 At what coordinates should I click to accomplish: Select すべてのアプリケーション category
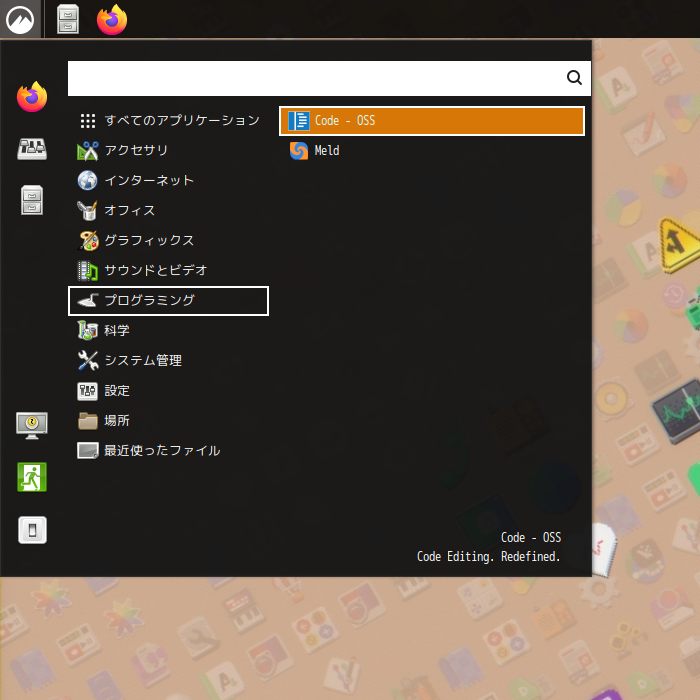[168, 121]
